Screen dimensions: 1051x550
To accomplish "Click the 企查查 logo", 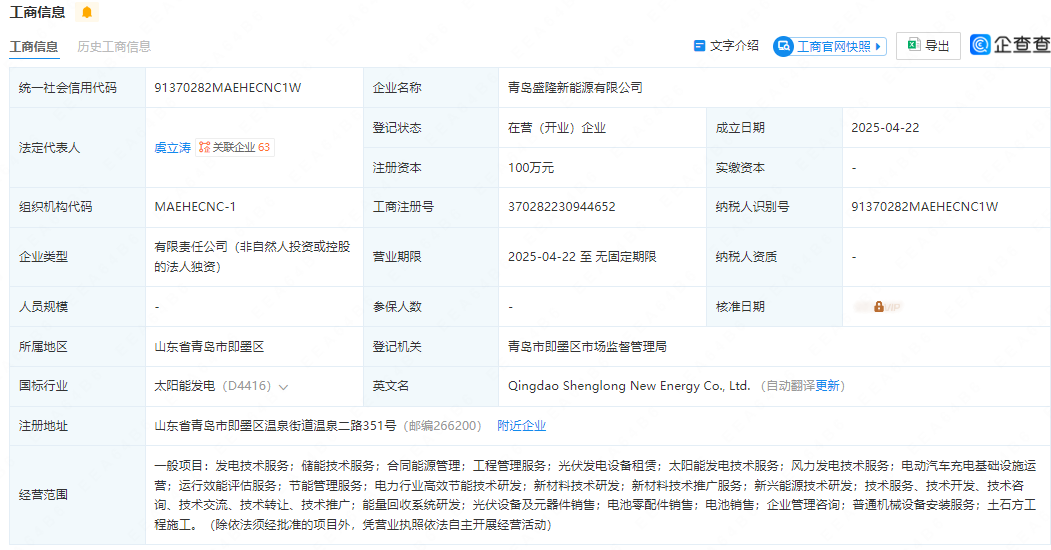I will pos(1009,45).
